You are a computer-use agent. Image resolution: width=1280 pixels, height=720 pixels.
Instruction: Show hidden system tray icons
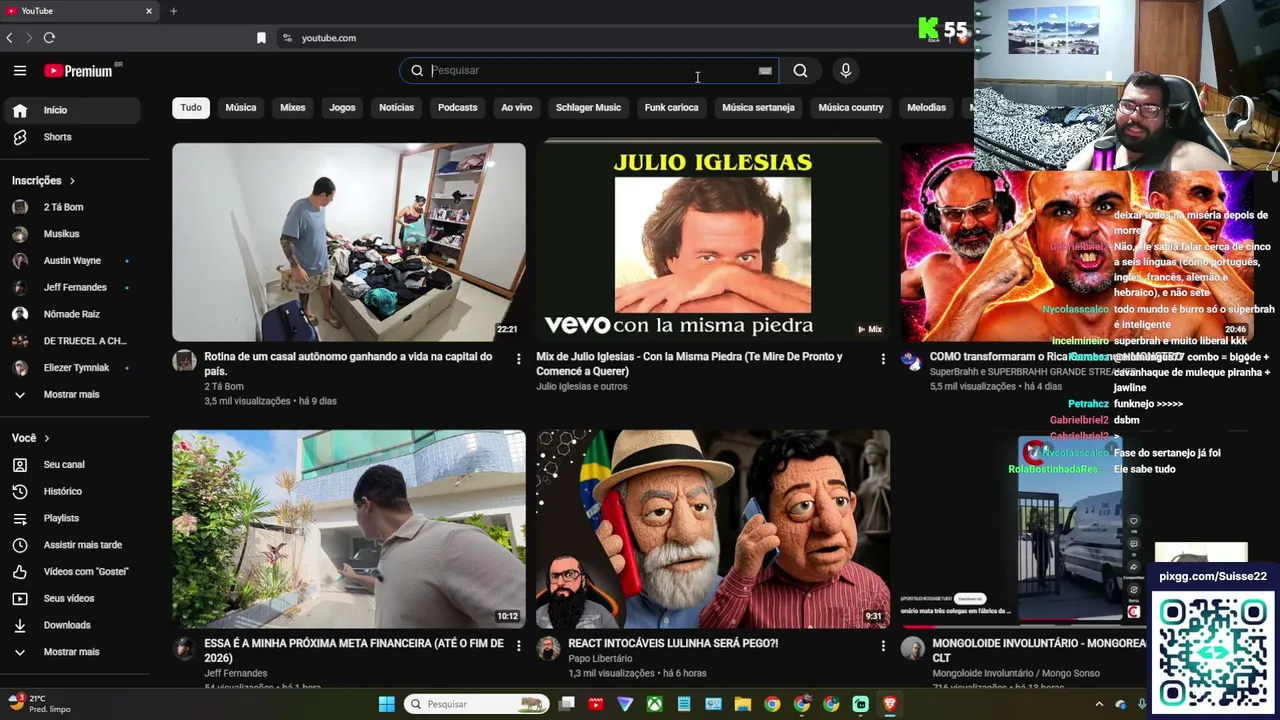(x=1099, y=704)
